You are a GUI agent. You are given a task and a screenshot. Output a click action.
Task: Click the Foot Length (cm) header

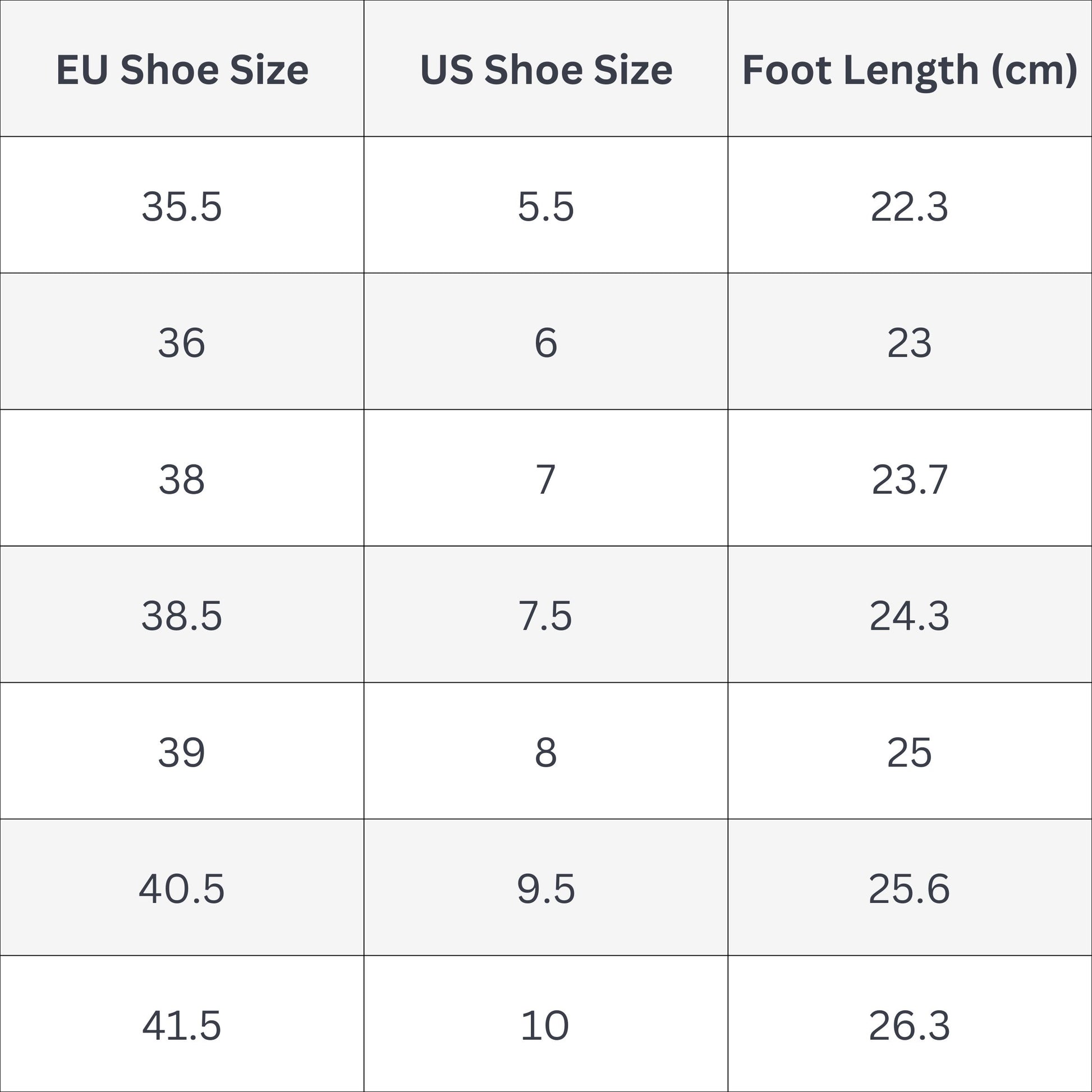(910, 70)
